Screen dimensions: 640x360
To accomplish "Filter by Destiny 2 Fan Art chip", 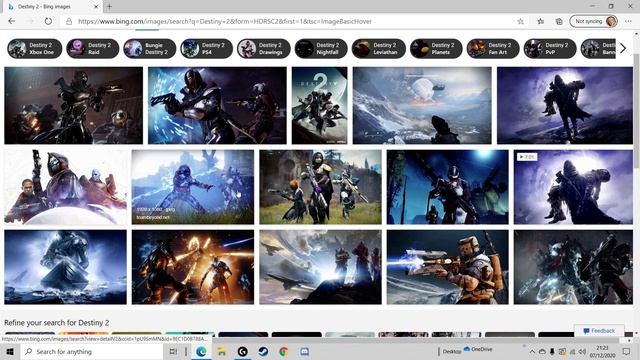I will [x=493, y=49].
